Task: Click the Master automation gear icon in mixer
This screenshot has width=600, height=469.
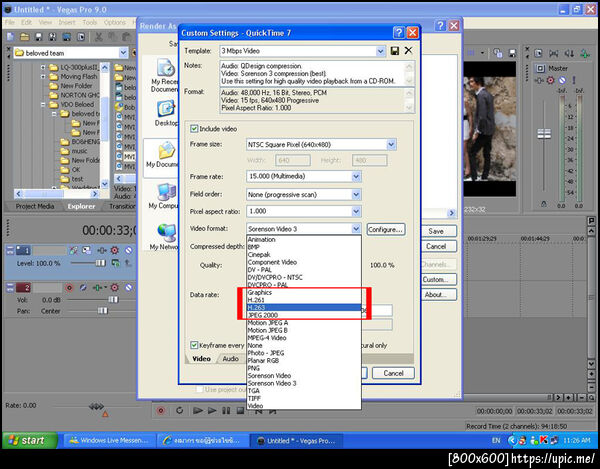Action: click(550, 80)
